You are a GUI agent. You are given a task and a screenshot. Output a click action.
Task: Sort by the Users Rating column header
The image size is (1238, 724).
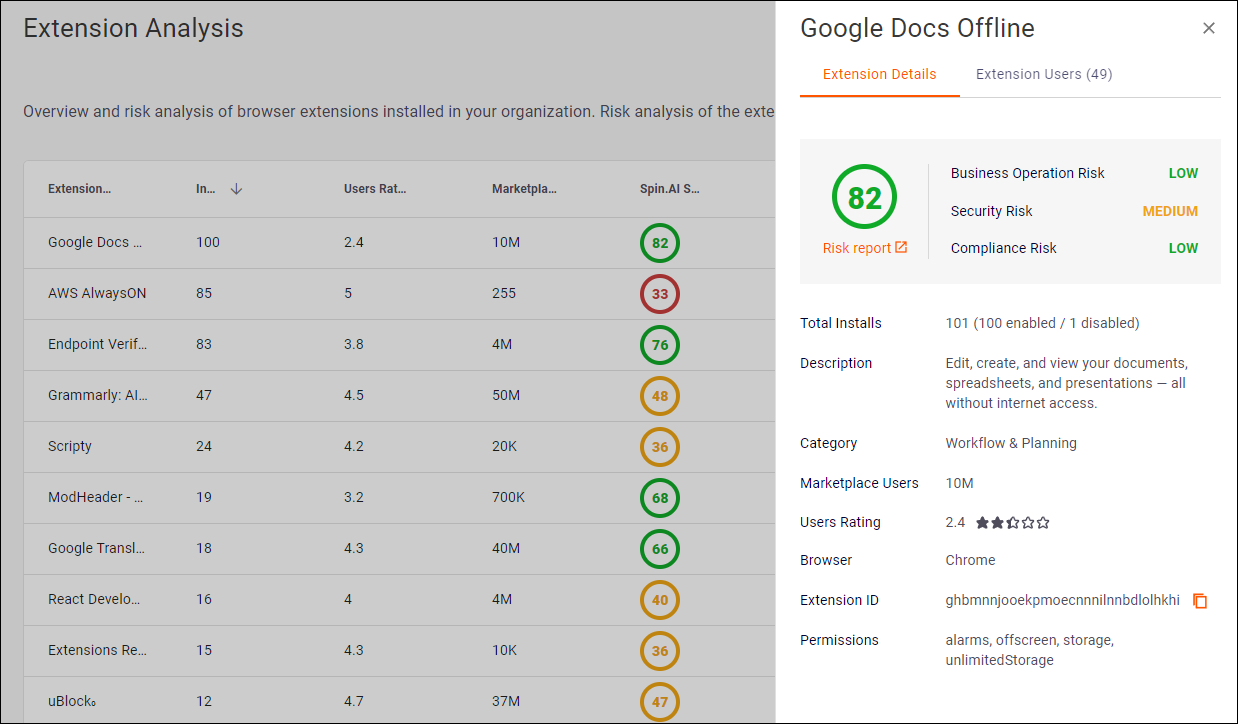[375, 189]
